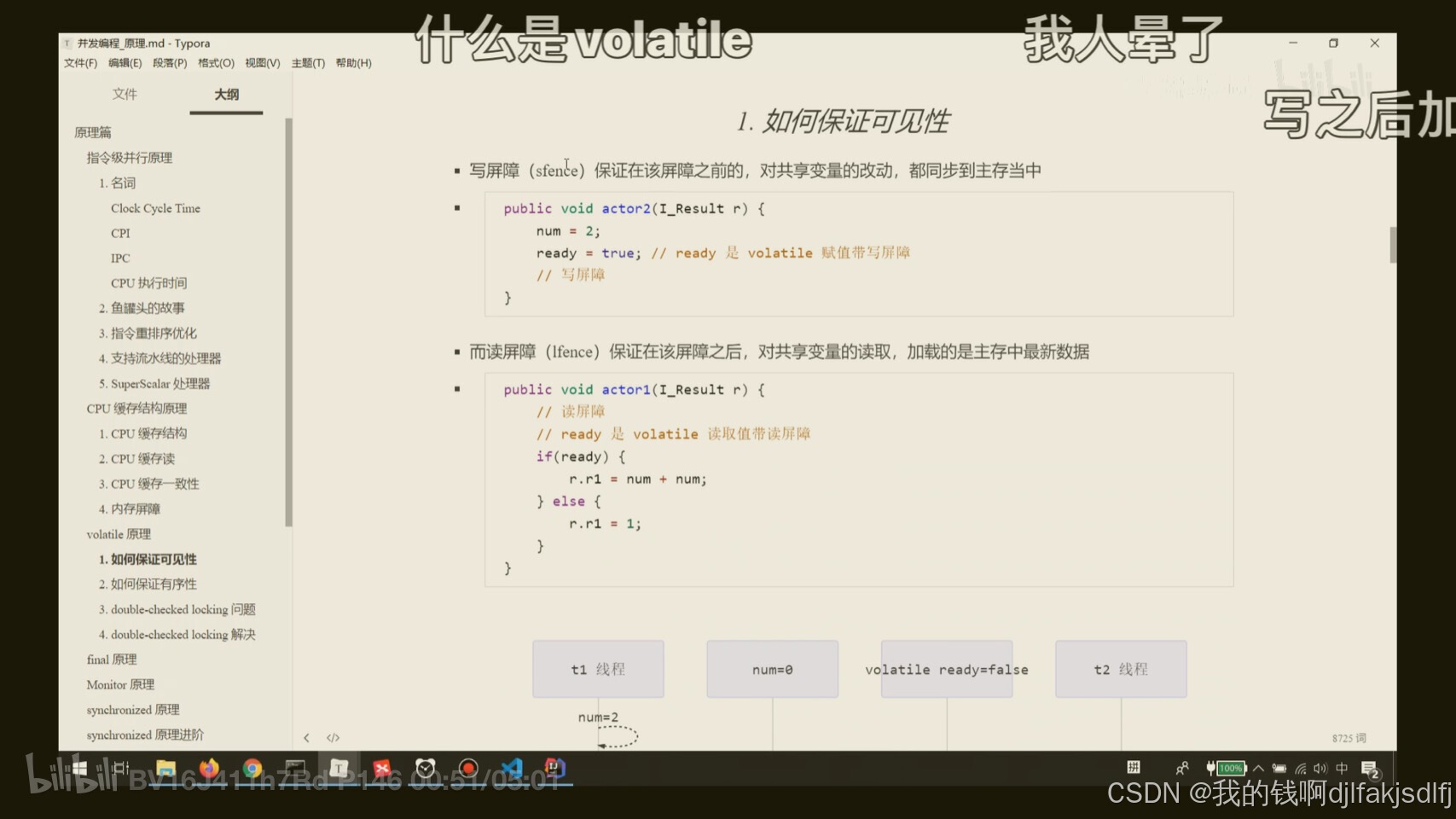Switch to the 大纲 sidebar tab
The width and height of the screenshot is (1456, 819).
point(226,94)
